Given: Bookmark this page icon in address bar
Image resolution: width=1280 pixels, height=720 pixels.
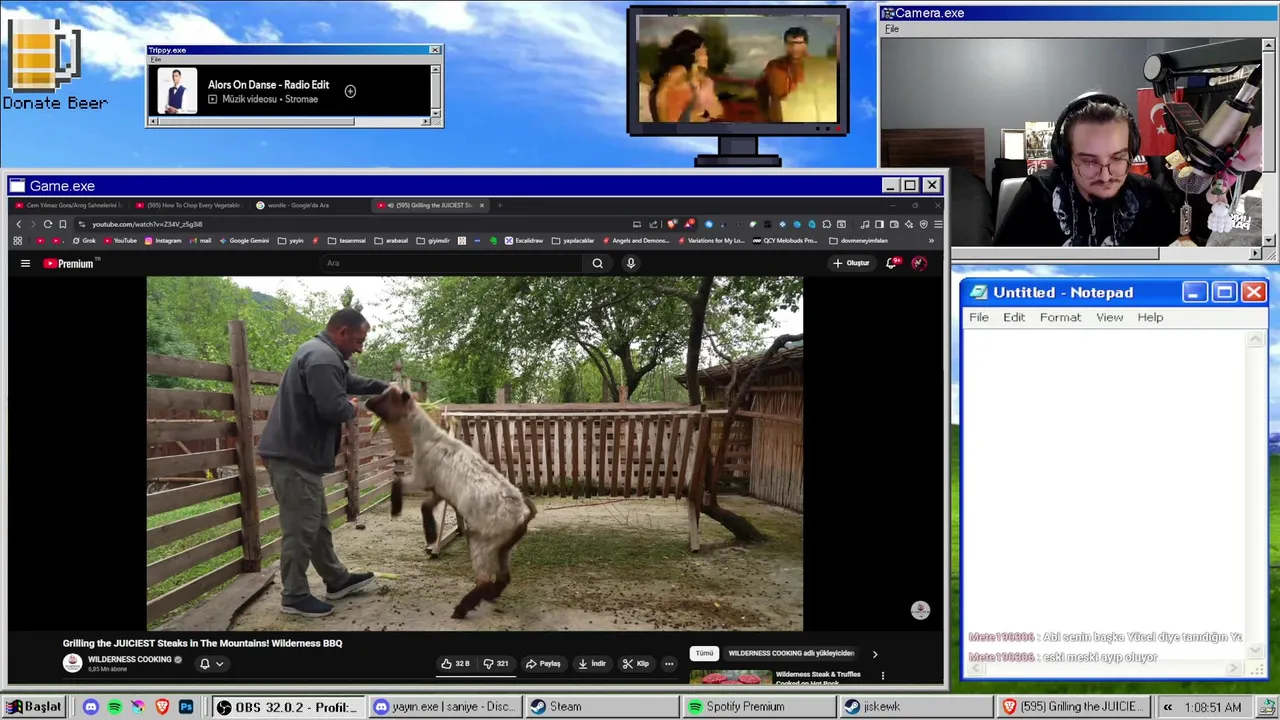Looking at the screenshot, I should point(62,224).
